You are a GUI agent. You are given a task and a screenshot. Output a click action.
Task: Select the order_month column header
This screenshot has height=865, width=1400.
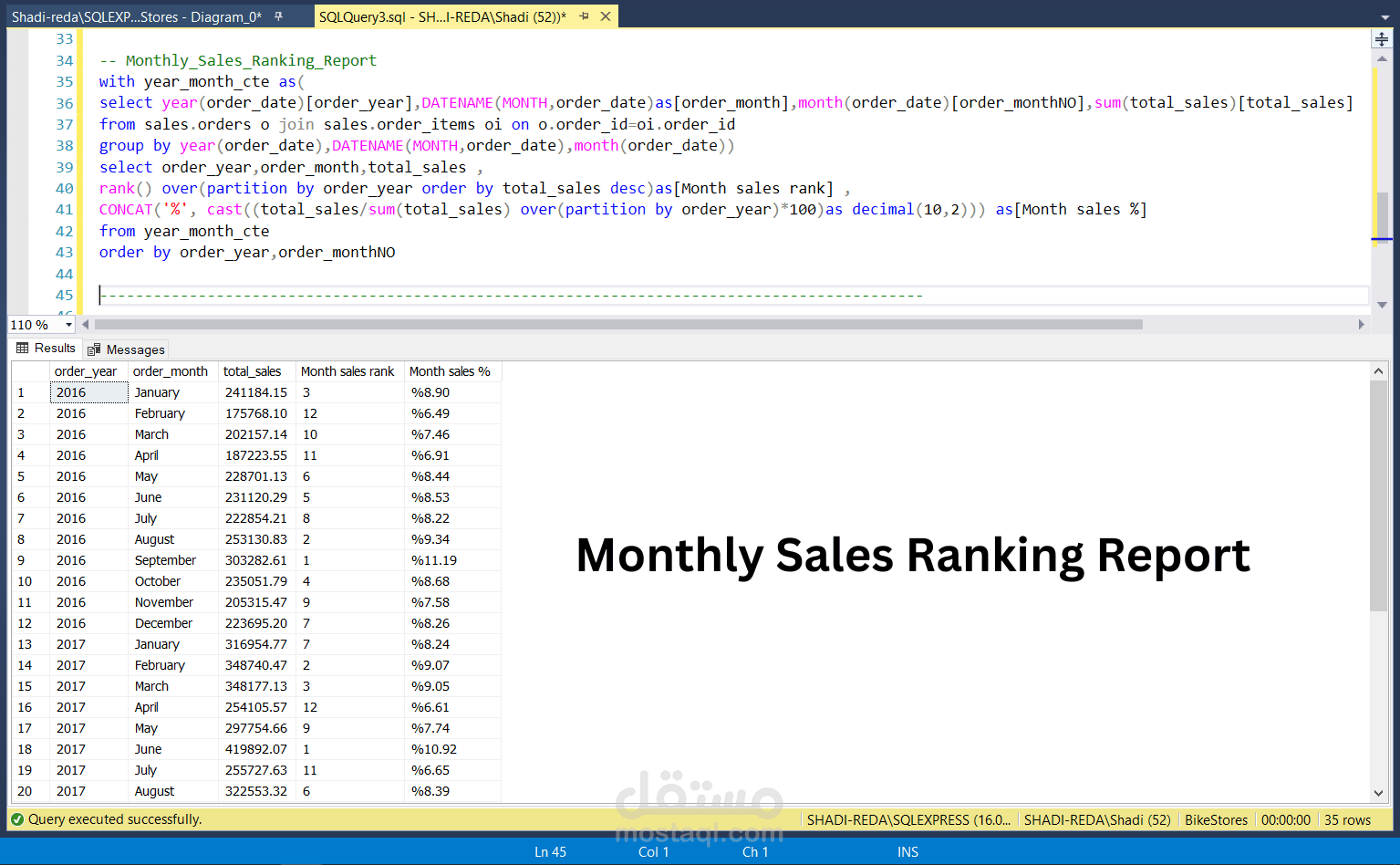coord(172,371)
